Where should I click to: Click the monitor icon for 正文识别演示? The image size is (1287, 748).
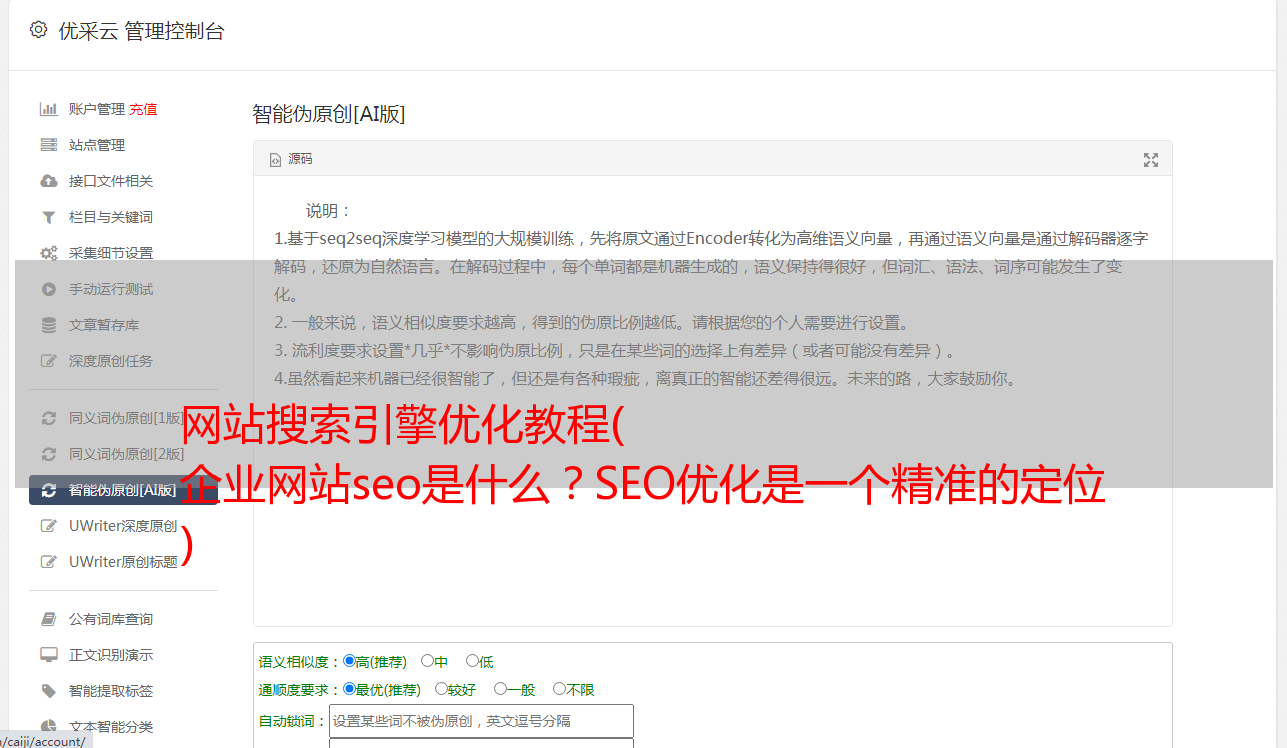48,655
